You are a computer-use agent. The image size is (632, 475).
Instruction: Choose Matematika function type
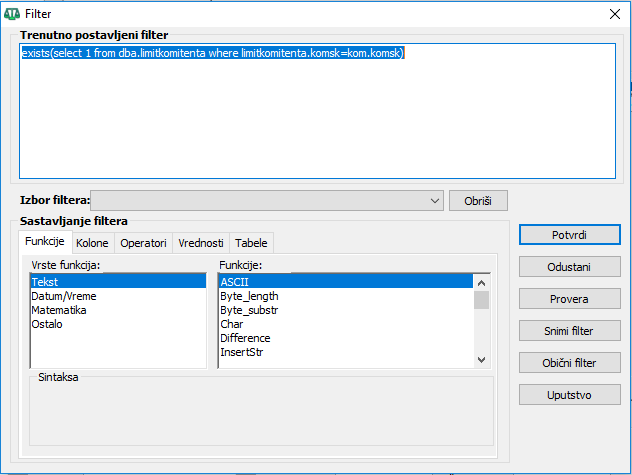coord(118,310)
